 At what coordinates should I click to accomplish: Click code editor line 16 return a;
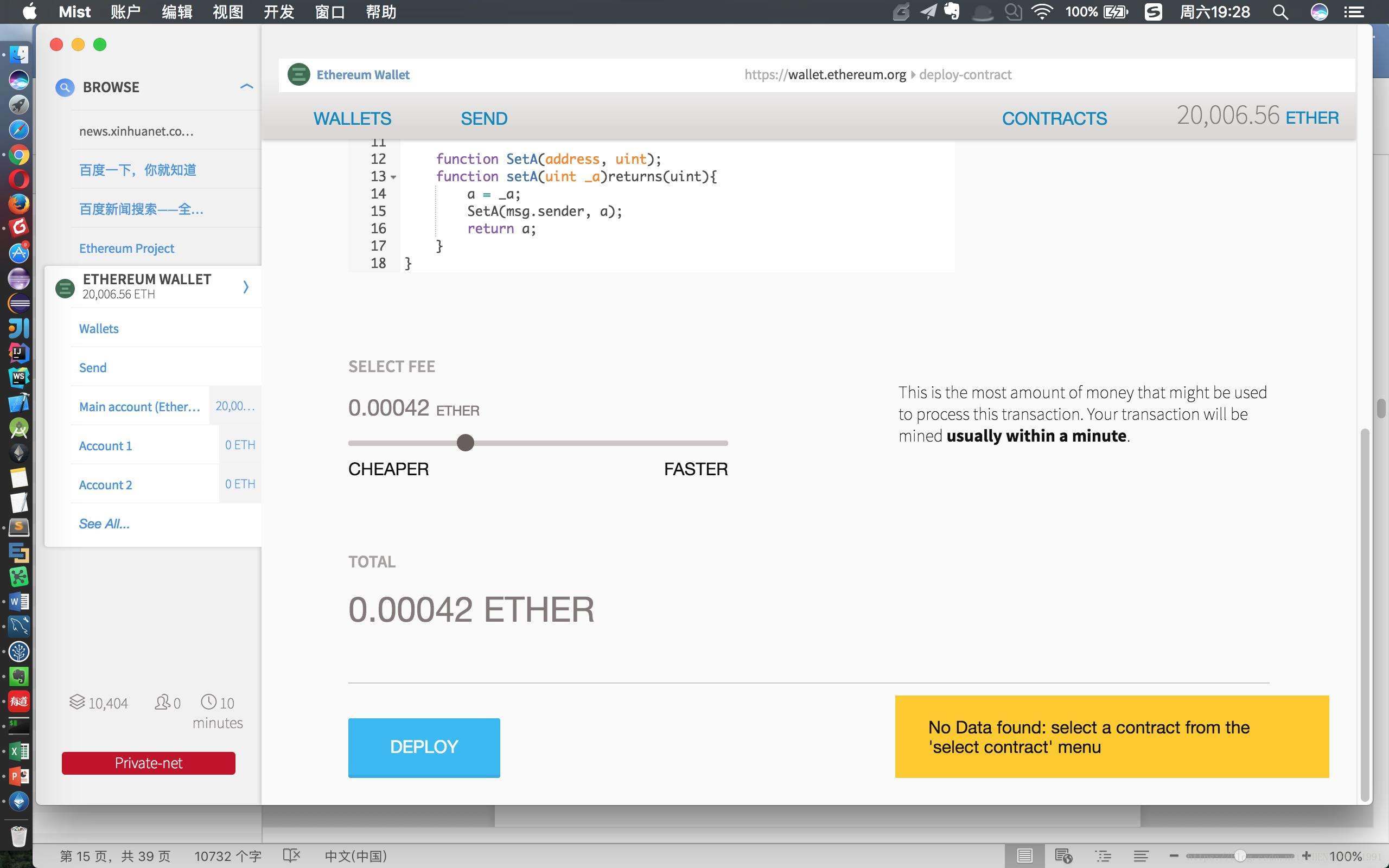coord(501,228)
